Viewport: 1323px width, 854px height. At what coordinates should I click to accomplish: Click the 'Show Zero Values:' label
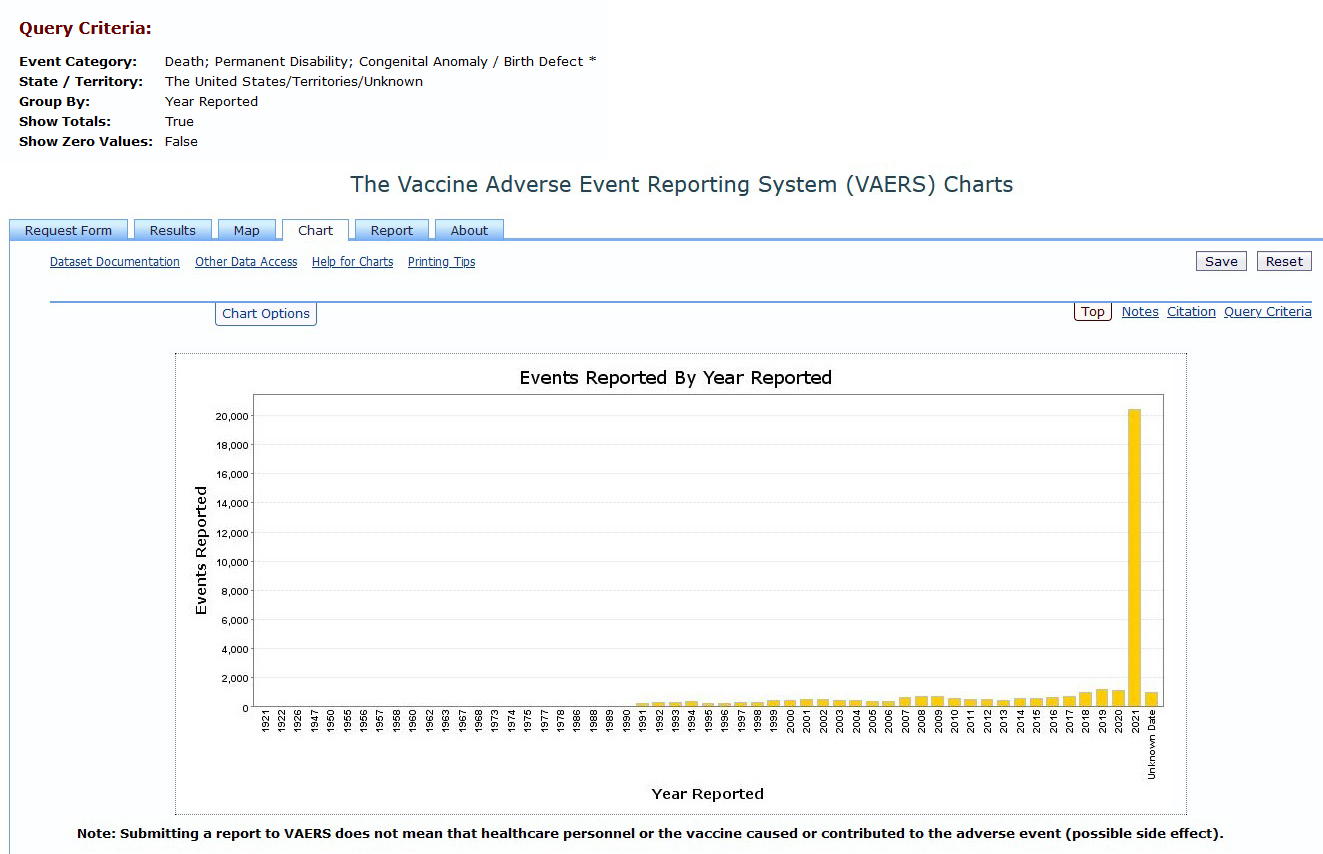point(86,142)
